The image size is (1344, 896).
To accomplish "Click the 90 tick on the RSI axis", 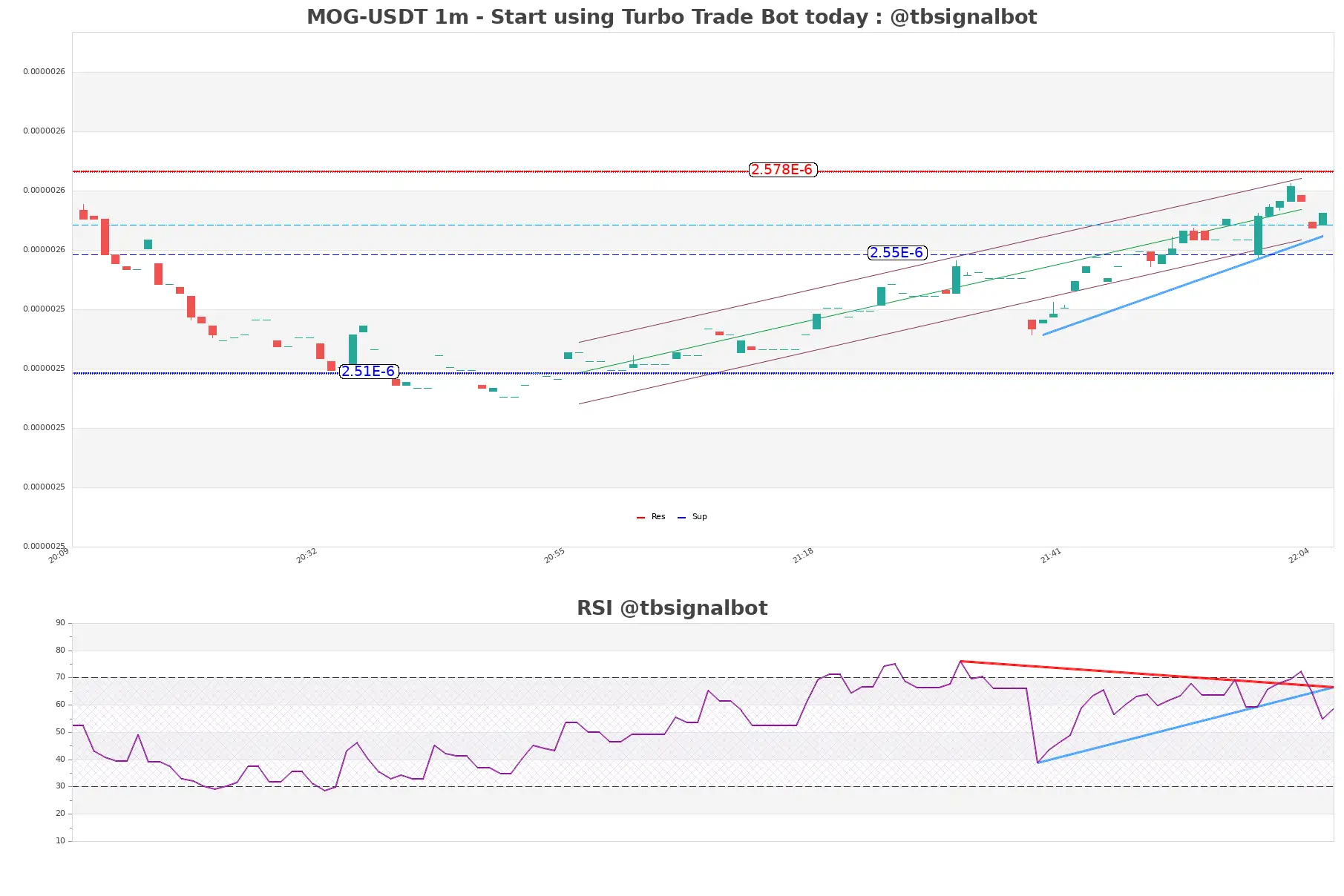I will click(60, 623).
